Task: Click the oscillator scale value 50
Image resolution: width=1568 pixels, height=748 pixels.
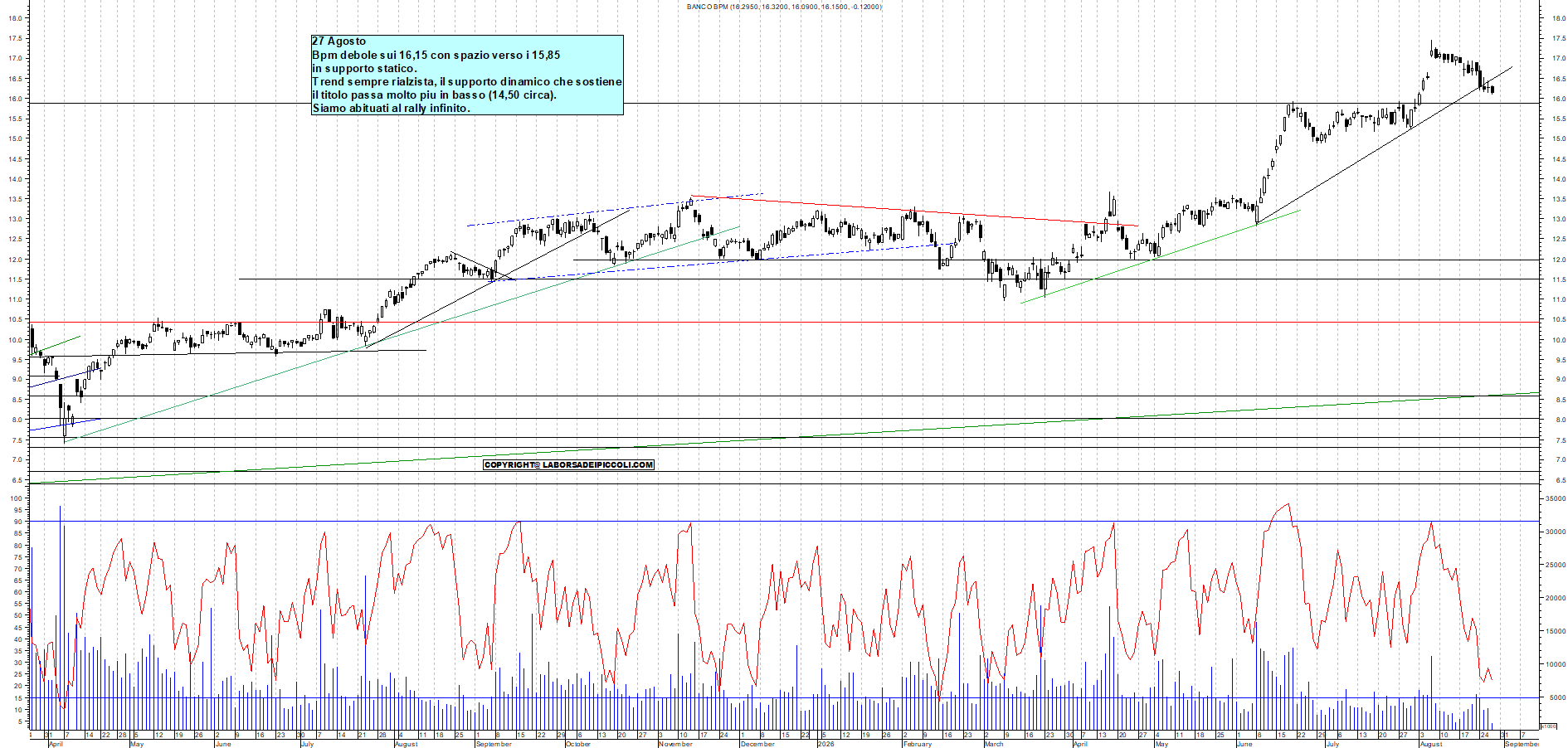Action: point(18,615)
